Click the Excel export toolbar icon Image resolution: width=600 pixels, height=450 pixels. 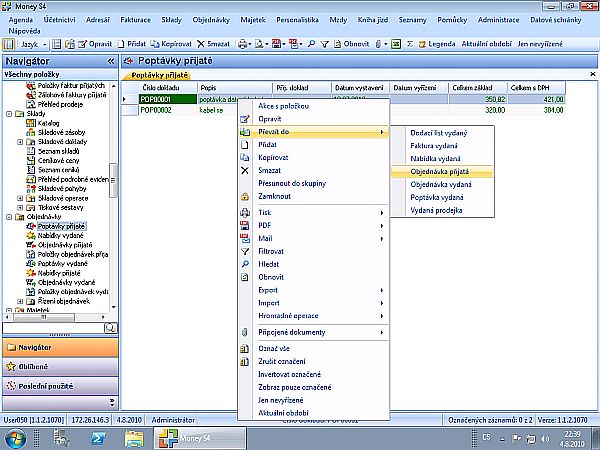pyautogui.click(x=396, y=44)
